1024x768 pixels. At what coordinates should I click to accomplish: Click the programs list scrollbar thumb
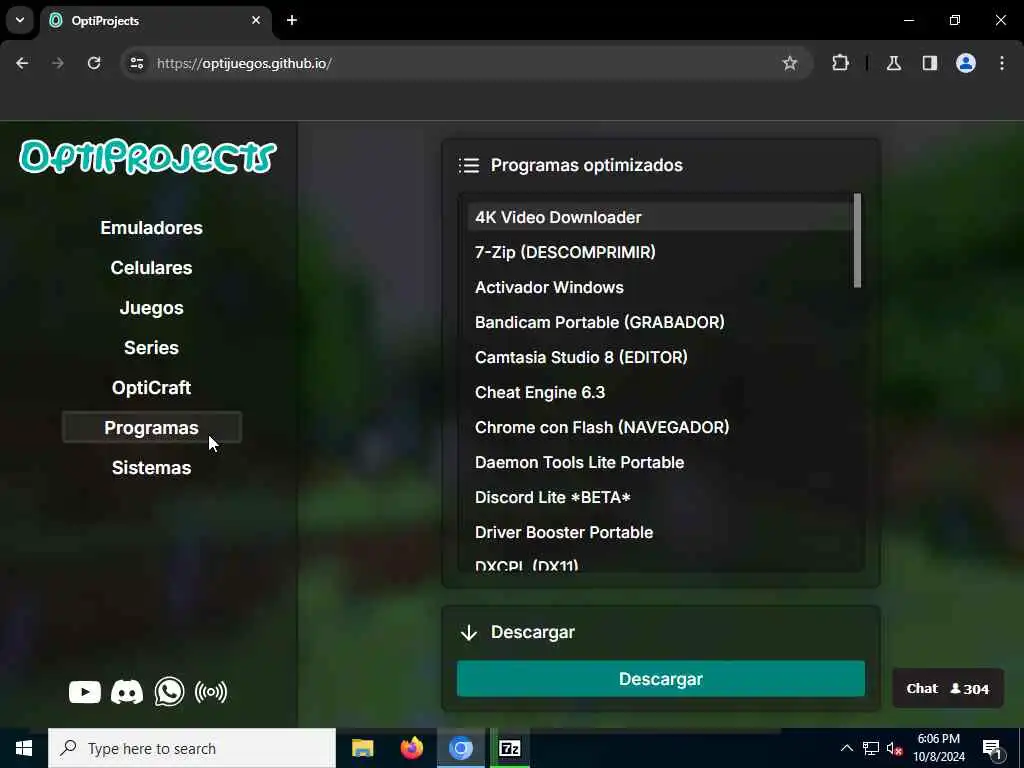857,240
